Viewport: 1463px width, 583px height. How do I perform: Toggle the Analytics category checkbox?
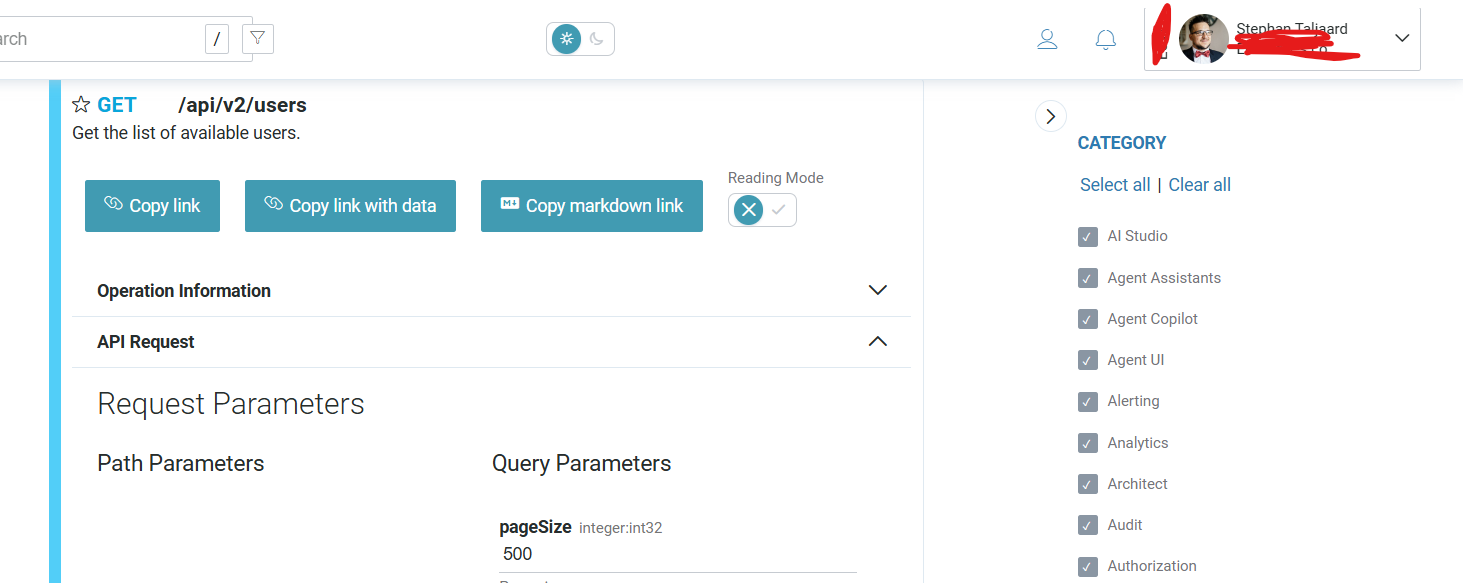(1088, 443)
